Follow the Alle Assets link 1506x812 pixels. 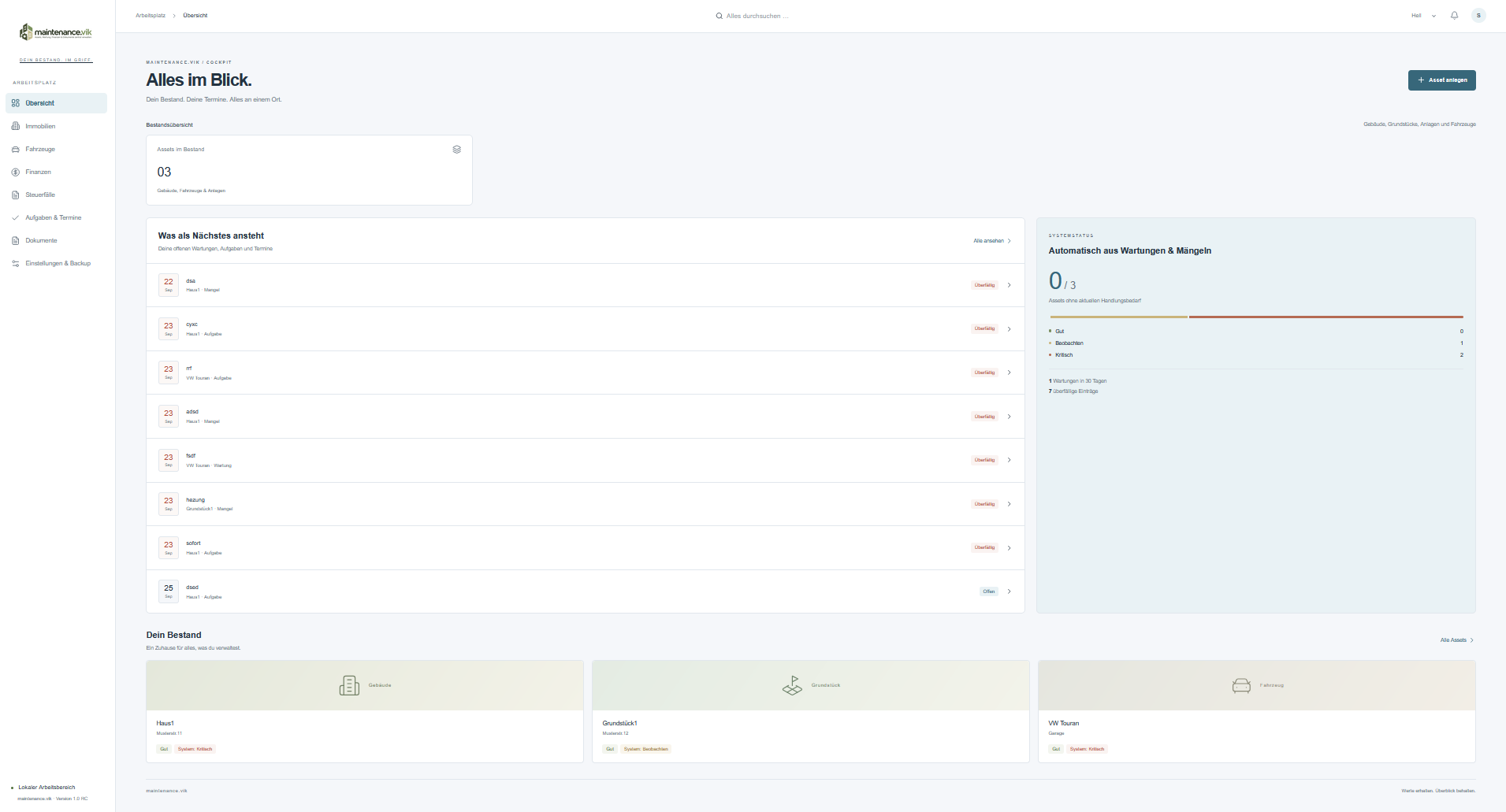[1457, 640]
